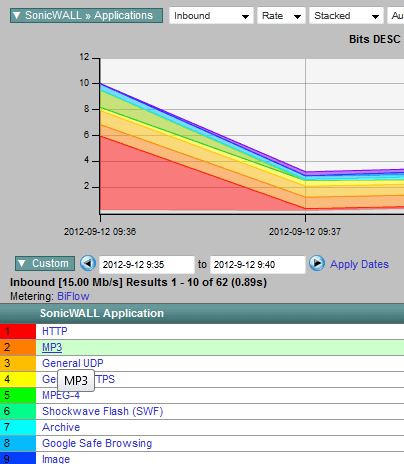Click the mint color swatch for row 6
Image resolution: width=404 pixels, height=464 pixels.
[x=18, y=412]
